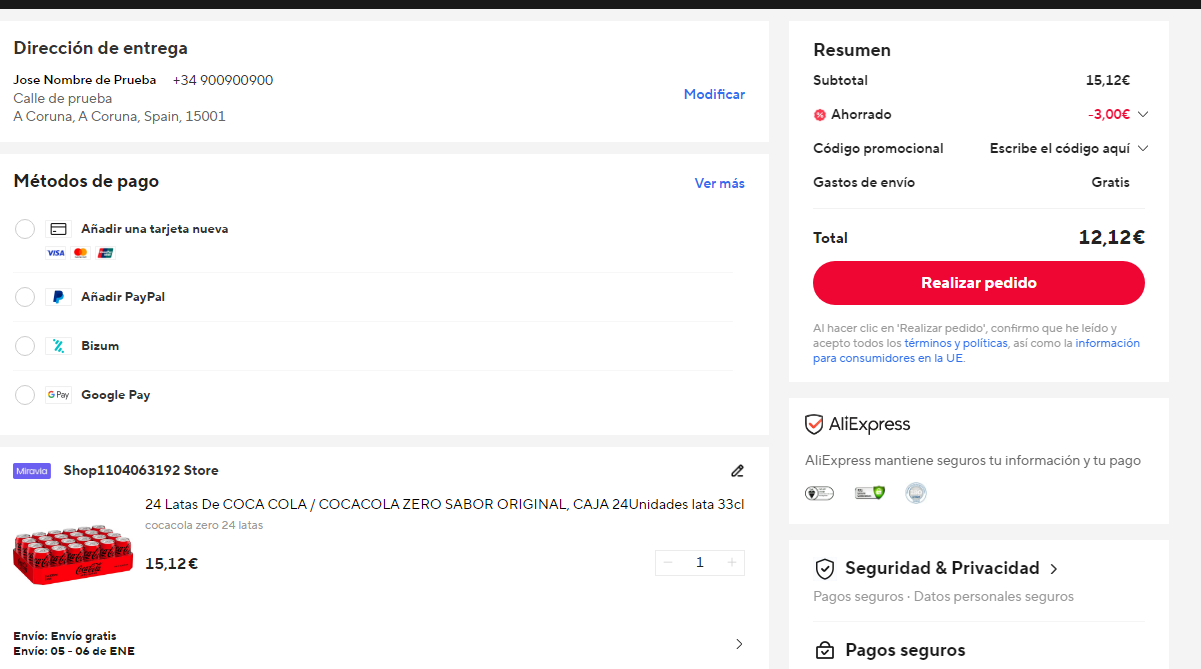The width and height of the screenshot is (1201, 669).
Task: Click the Visa card logo
Action: pyautogui.click(x=56, y=253)
